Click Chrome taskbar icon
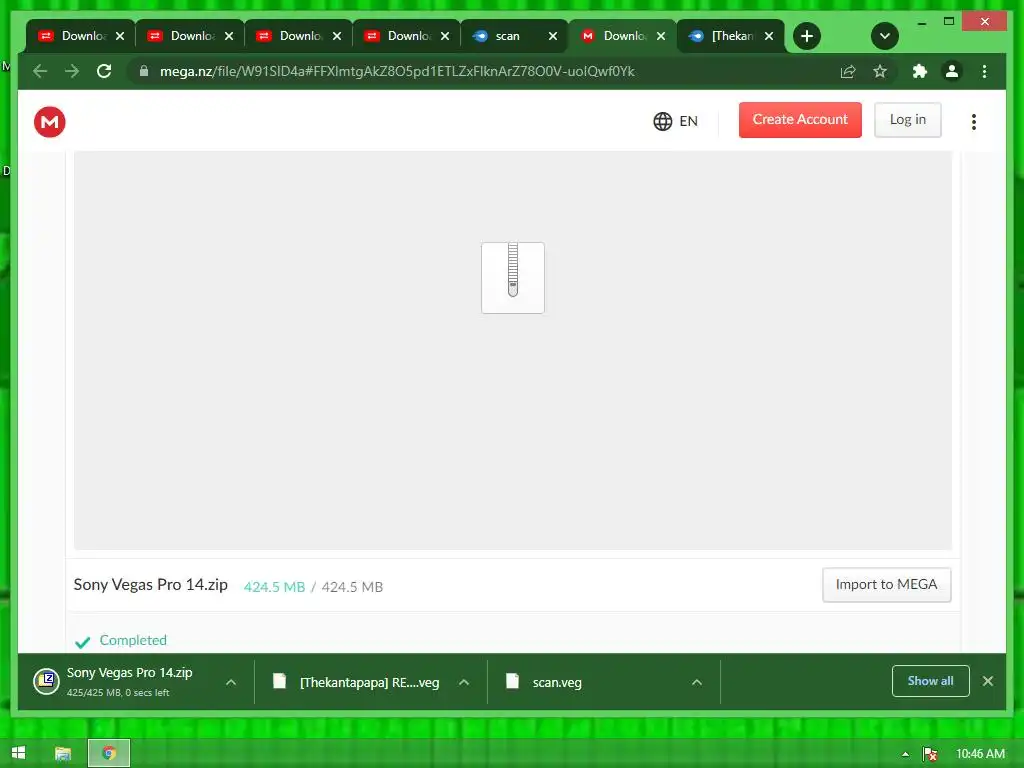 click(109, 754)
